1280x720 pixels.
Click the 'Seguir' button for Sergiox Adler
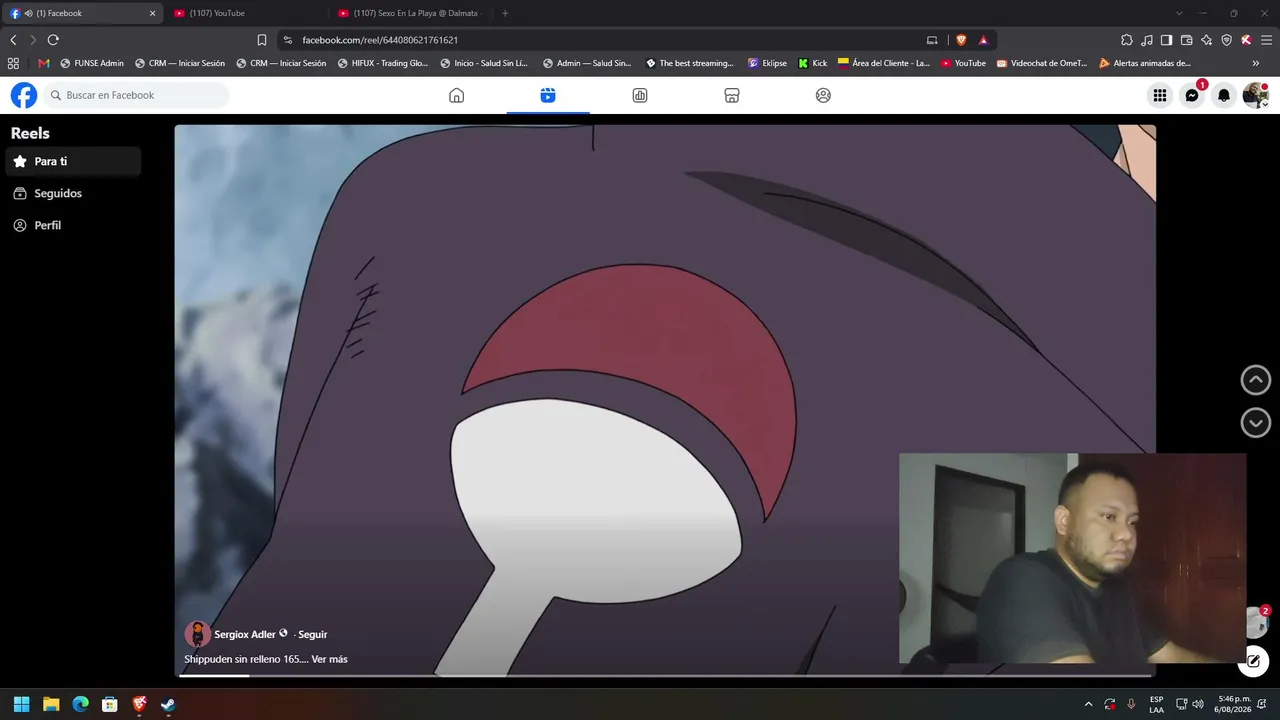[312, 634]
